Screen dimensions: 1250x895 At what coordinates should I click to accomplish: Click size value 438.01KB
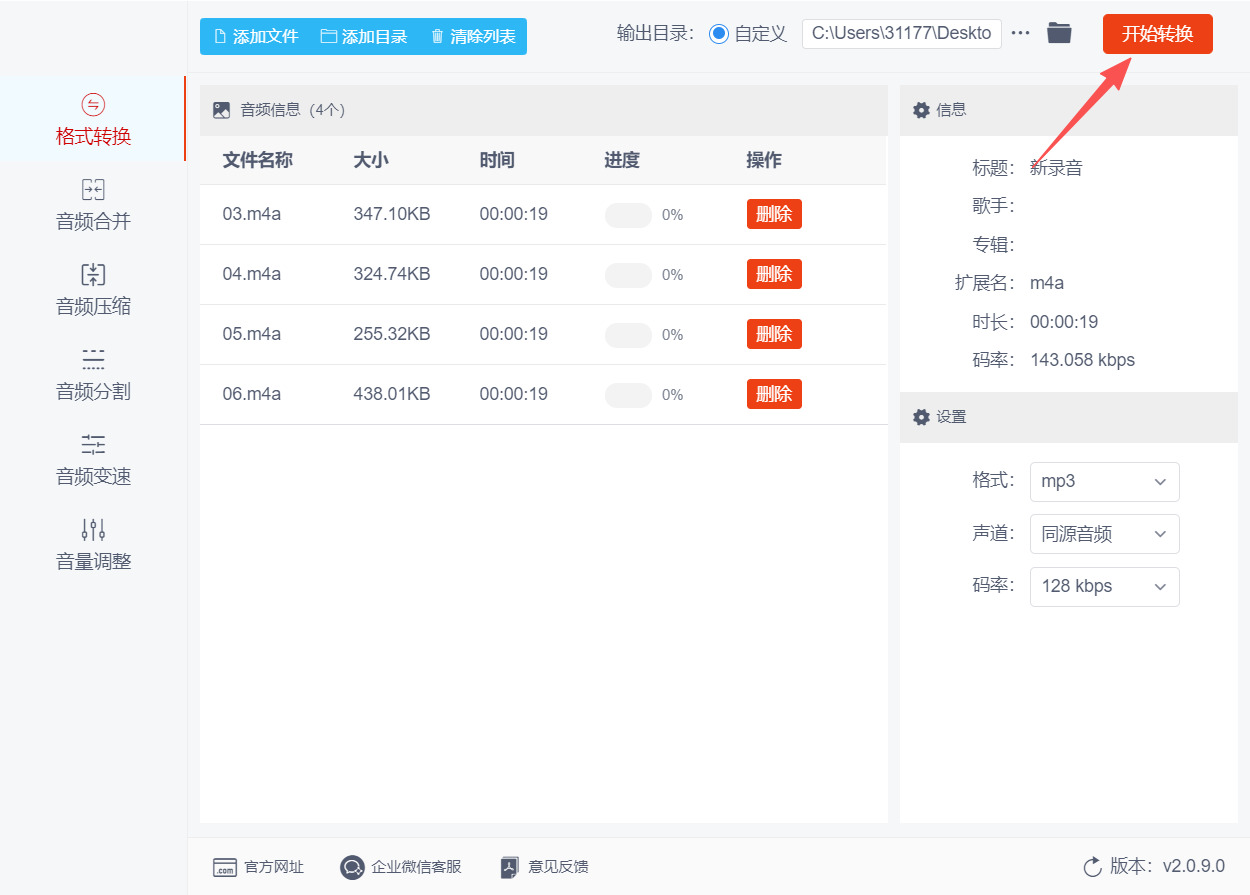point(392,394)
